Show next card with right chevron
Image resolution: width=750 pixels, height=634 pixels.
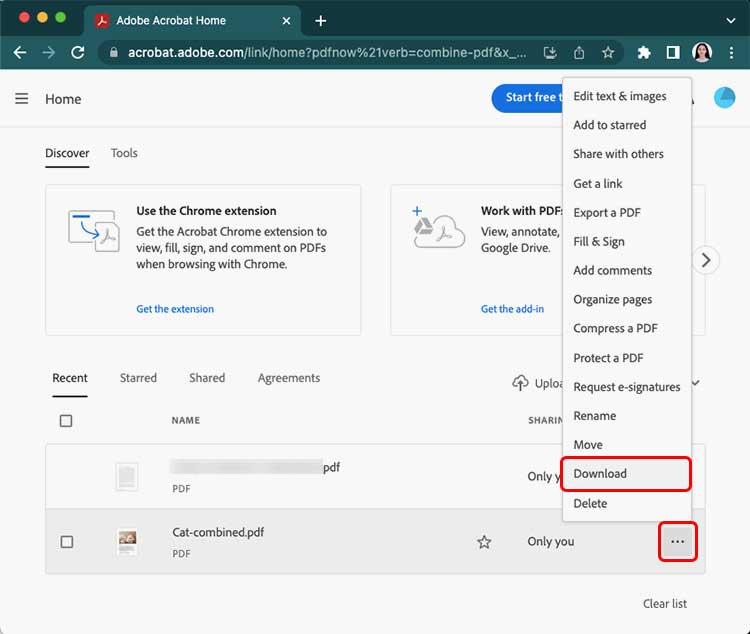(706, 260)
